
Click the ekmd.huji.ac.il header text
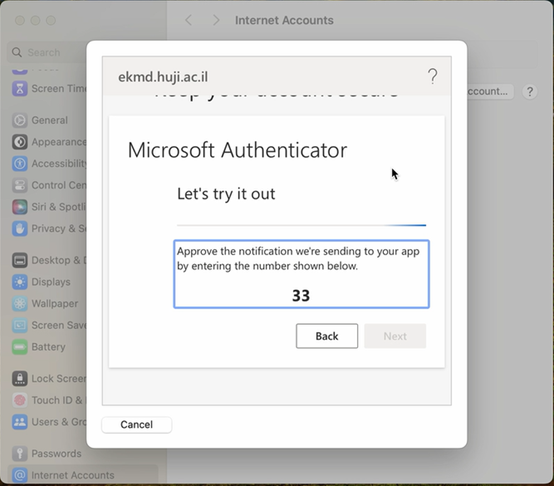coord(163,77)
